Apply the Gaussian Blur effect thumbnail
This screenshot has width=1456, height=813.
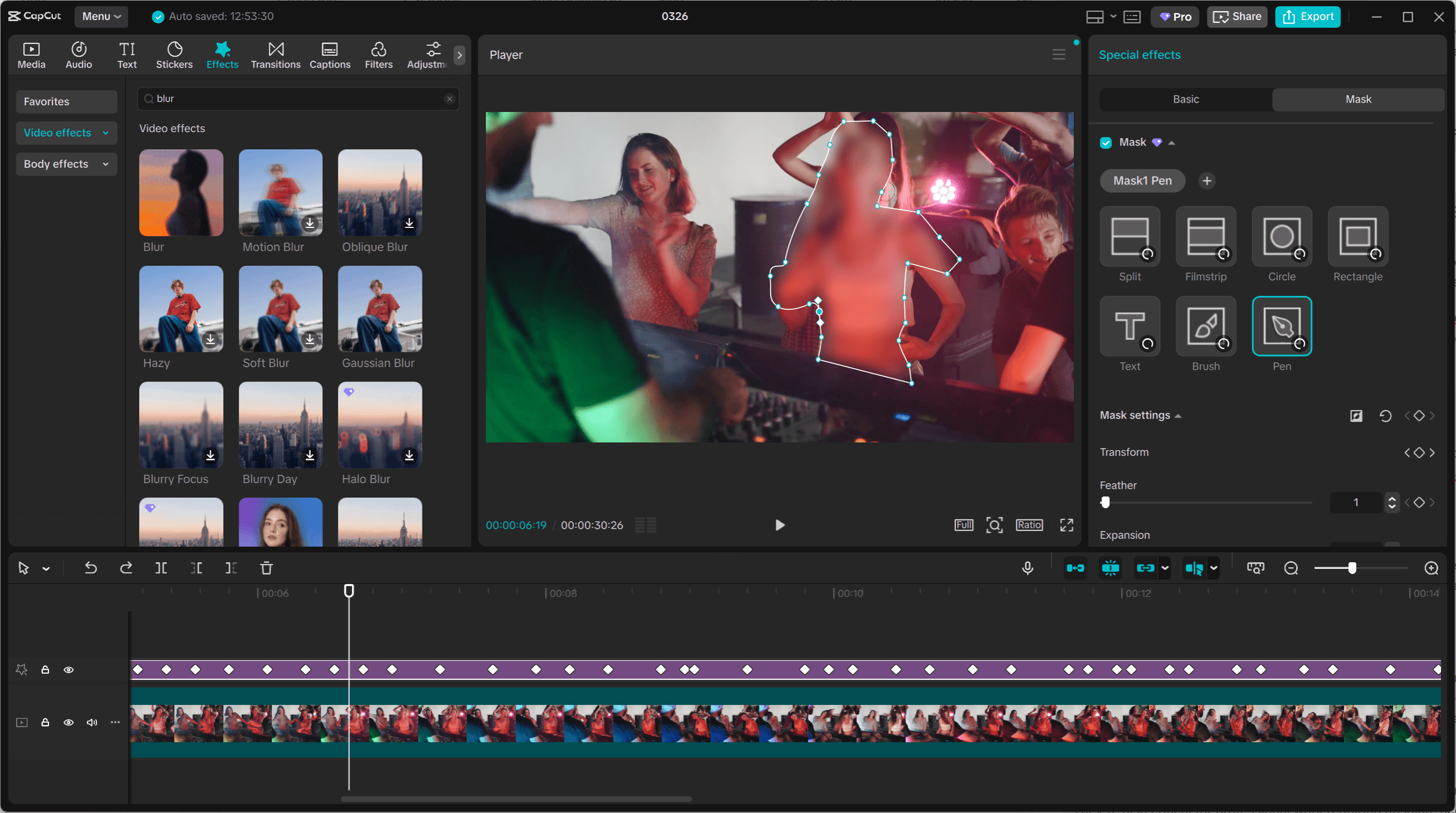tap(379, 310)
